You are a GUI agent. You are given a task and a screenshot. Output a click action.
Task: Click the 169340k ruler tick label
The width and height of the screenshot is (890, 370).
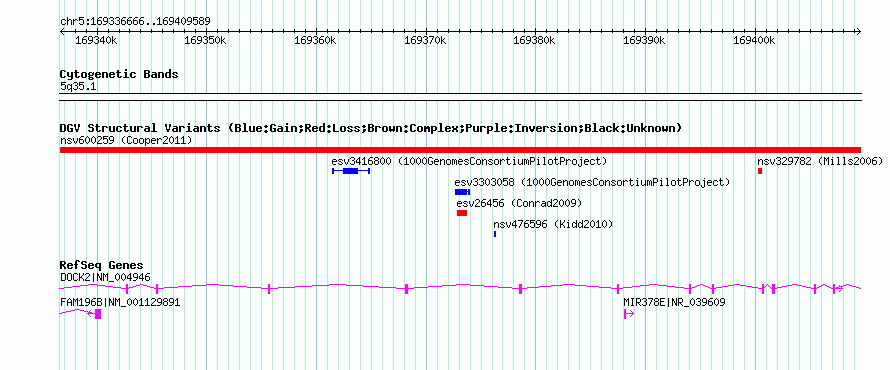click(x=96, y=41)
